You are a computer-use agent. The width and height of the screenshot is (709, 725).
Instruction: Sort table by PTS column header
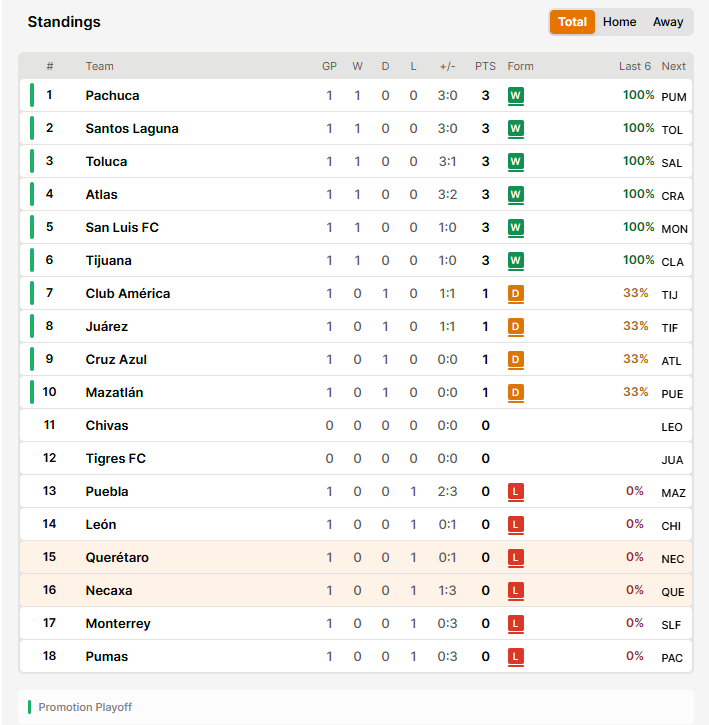pos(485,66)
